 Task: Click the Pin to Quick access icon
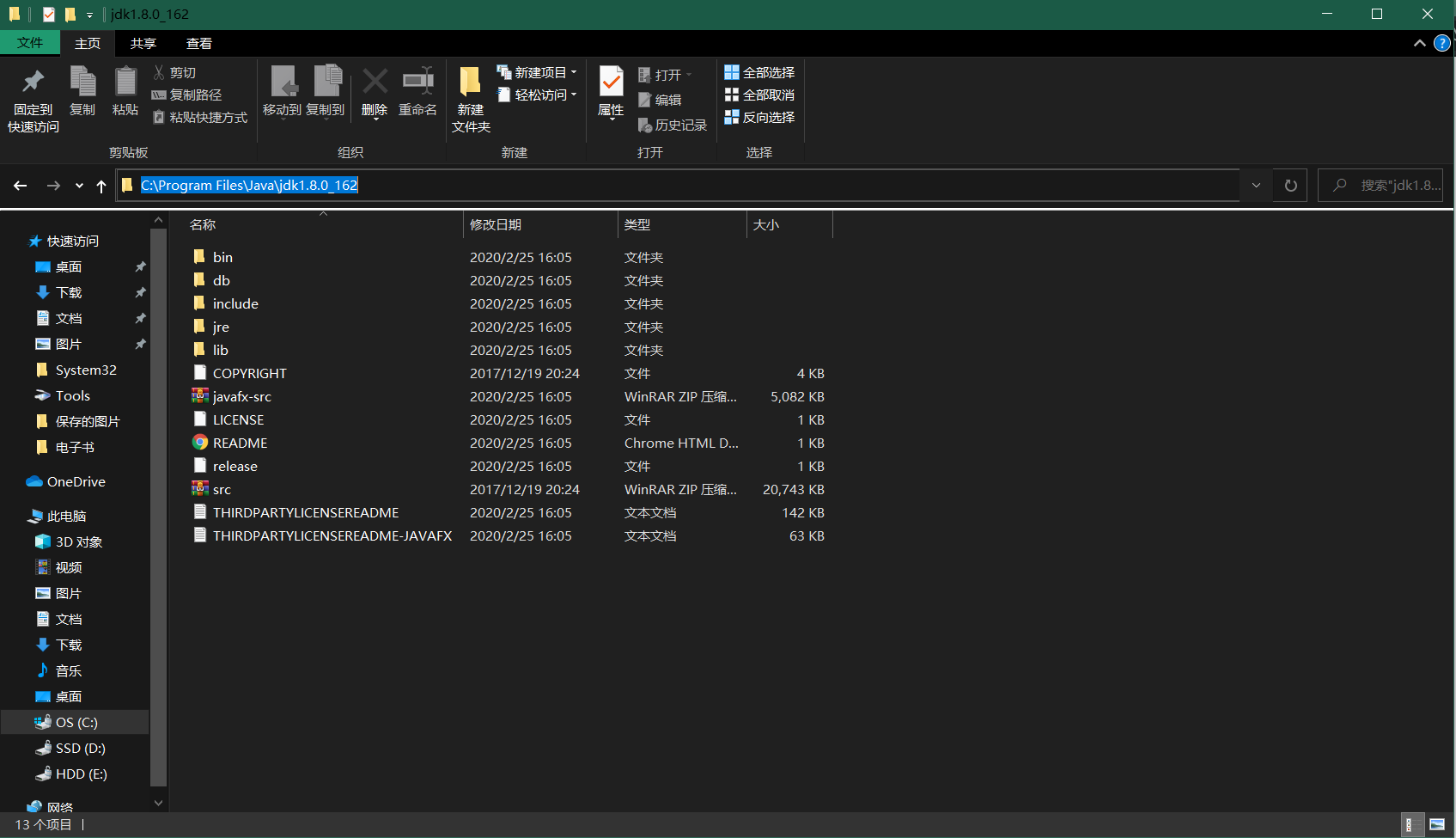[x=33, y=83]
